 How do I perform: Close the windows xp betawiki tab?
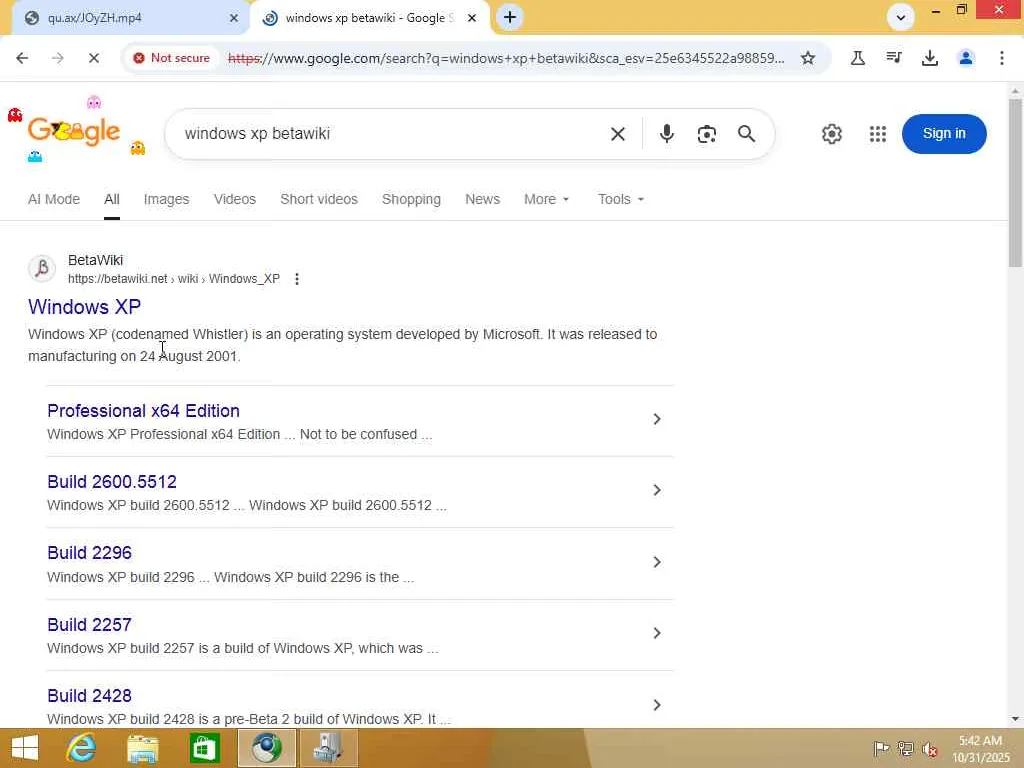click(472, 18)
